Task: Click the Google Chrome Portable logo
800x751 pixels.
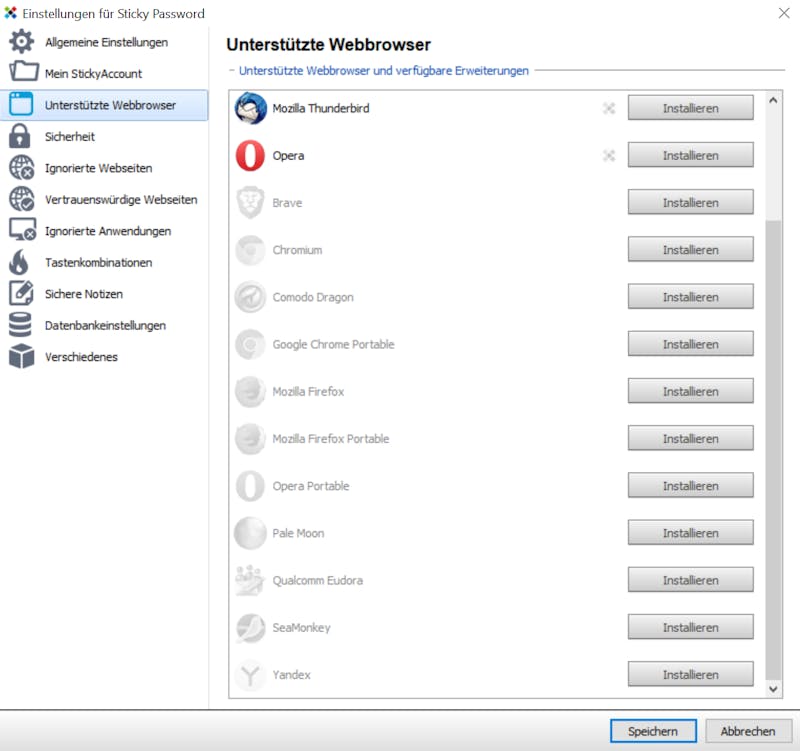Action: [x=250, y=344]
